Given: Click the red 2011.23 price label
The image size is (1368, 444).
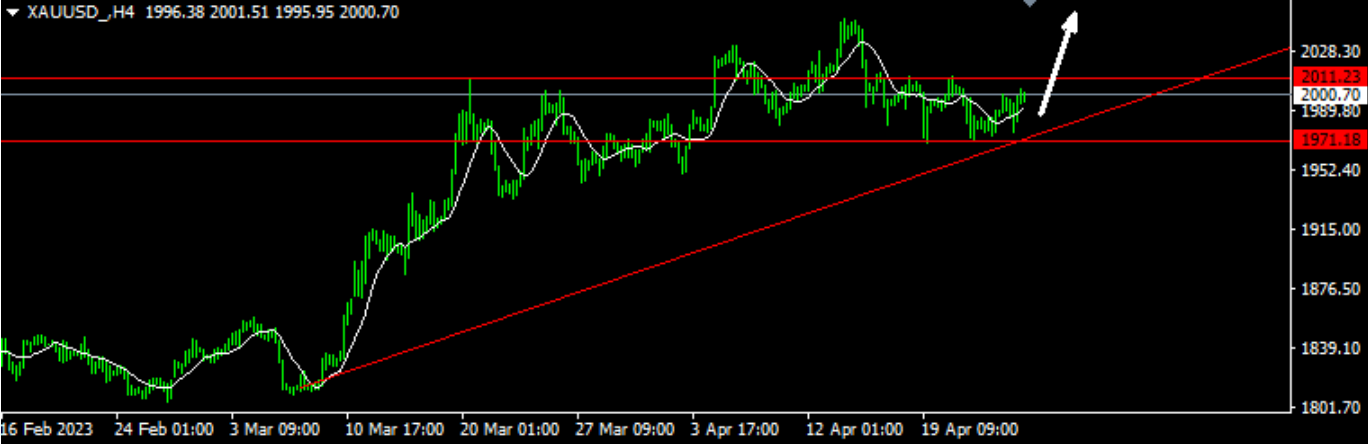Looking at the screenshot, I should tap(1329, 77).
